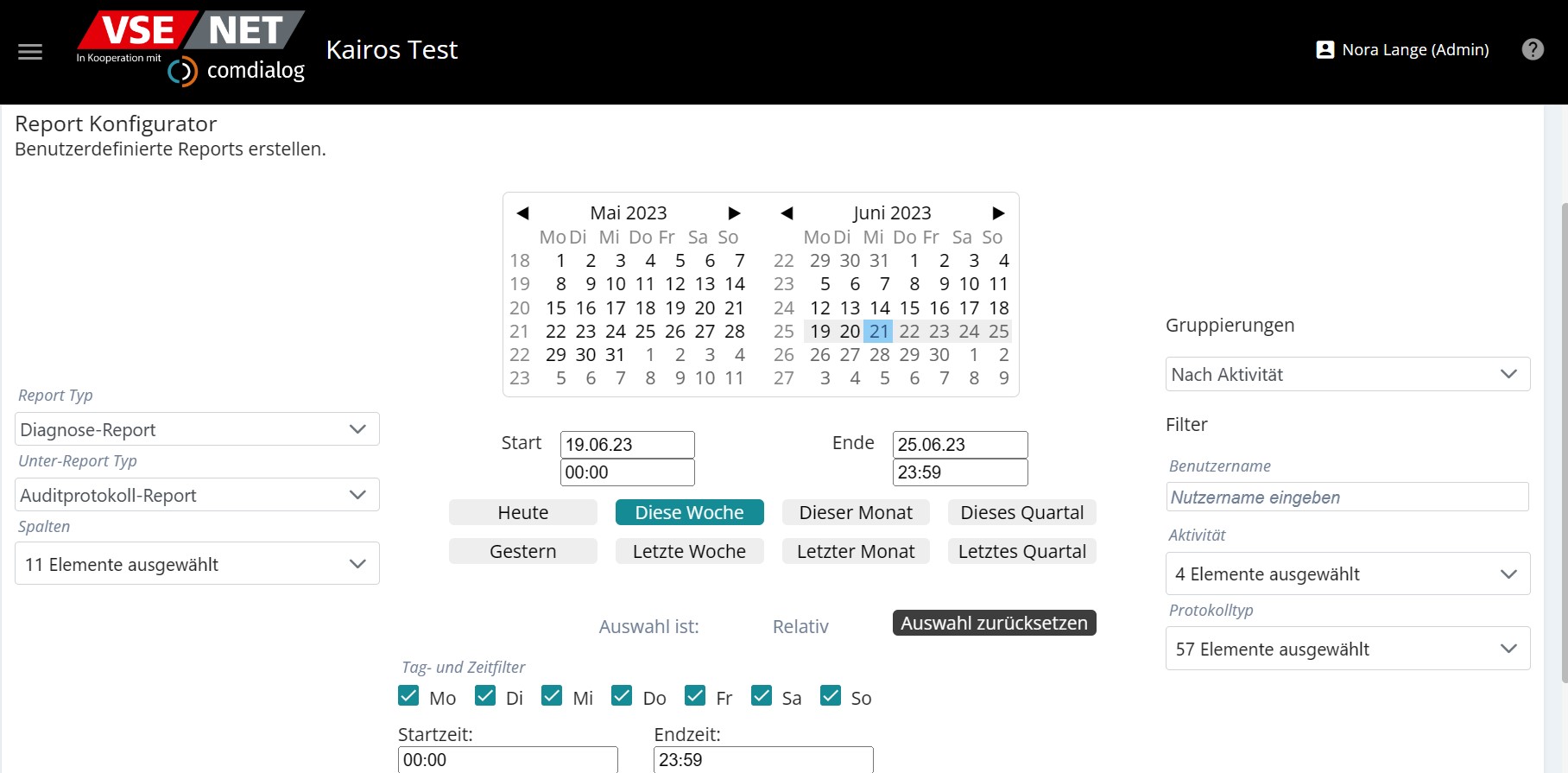Open the hamburger navigation menu
This screenshot has height=773, width=1568.
point(30,52)
